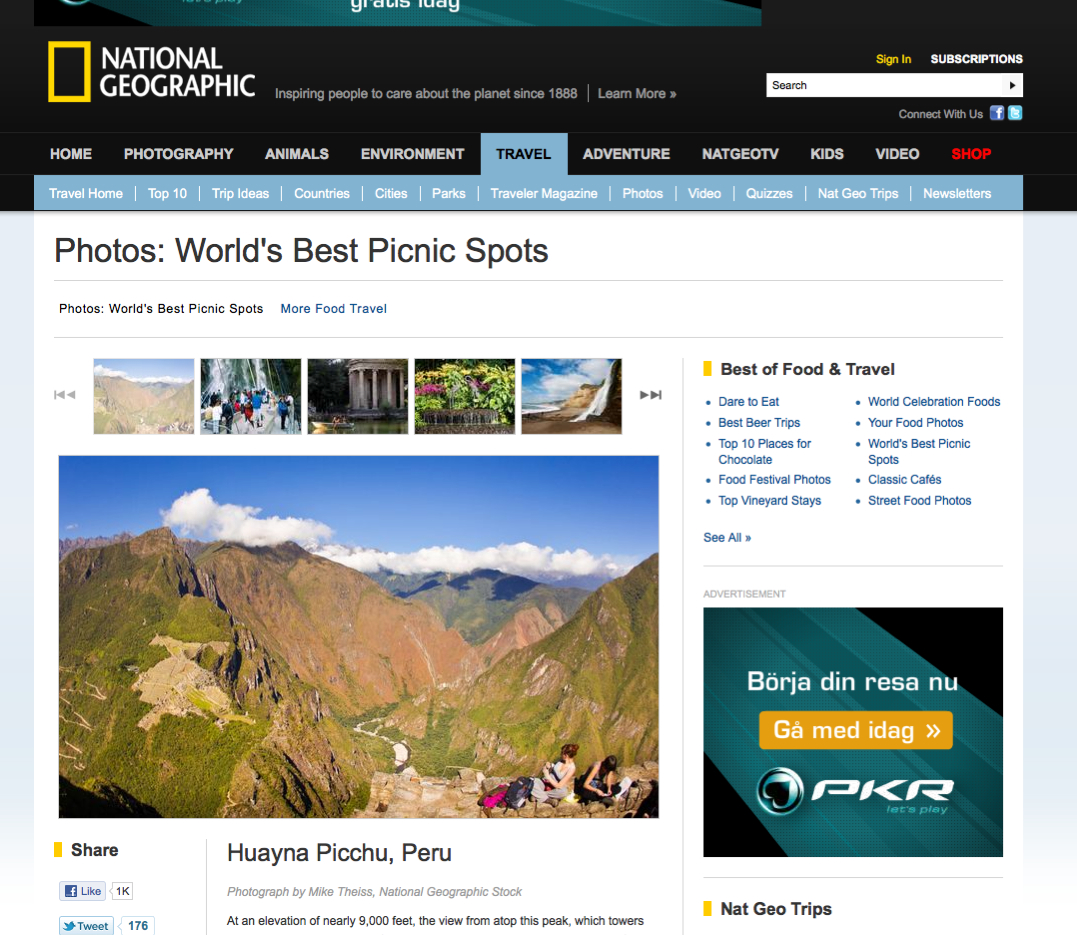Open the Adventure main menu tab
This screenshot has height=935, width=1077.
(x=626, y=154)
